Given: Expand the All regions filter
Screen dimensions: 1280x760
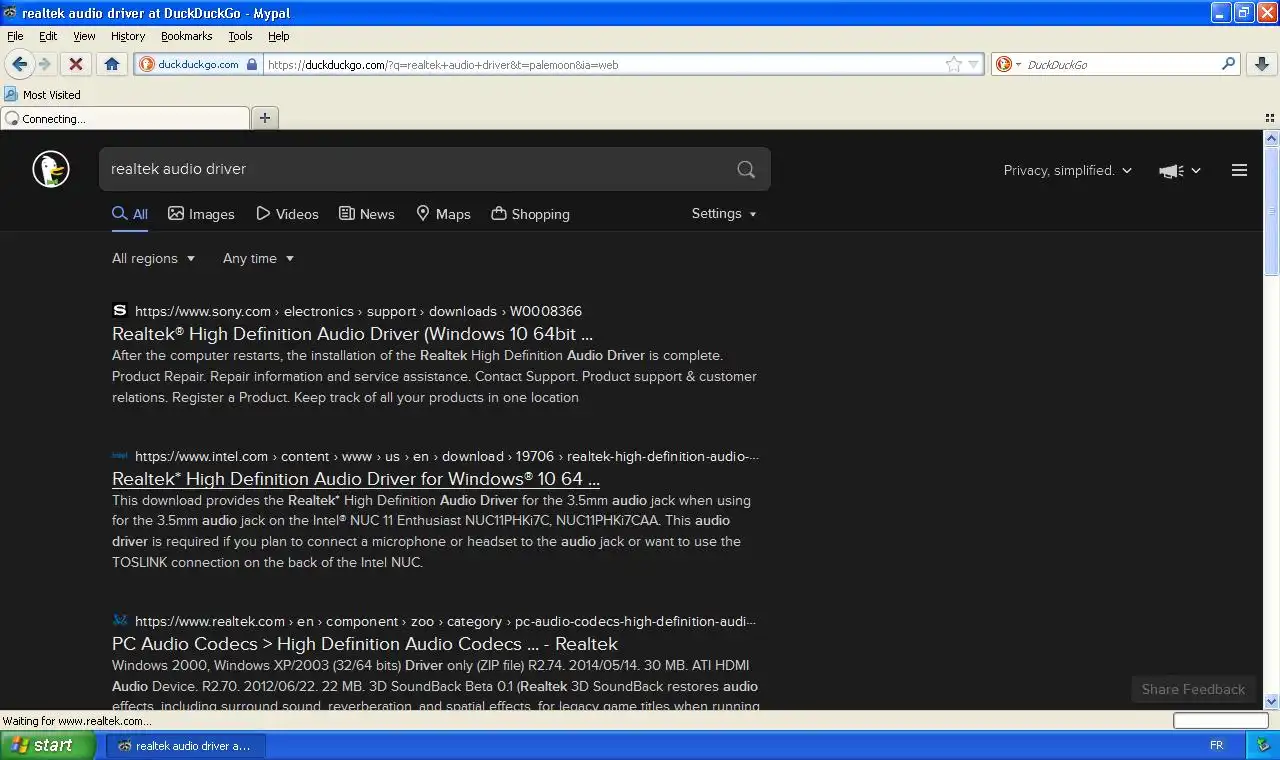Looking at the screenshot, I should pos(154,258).
